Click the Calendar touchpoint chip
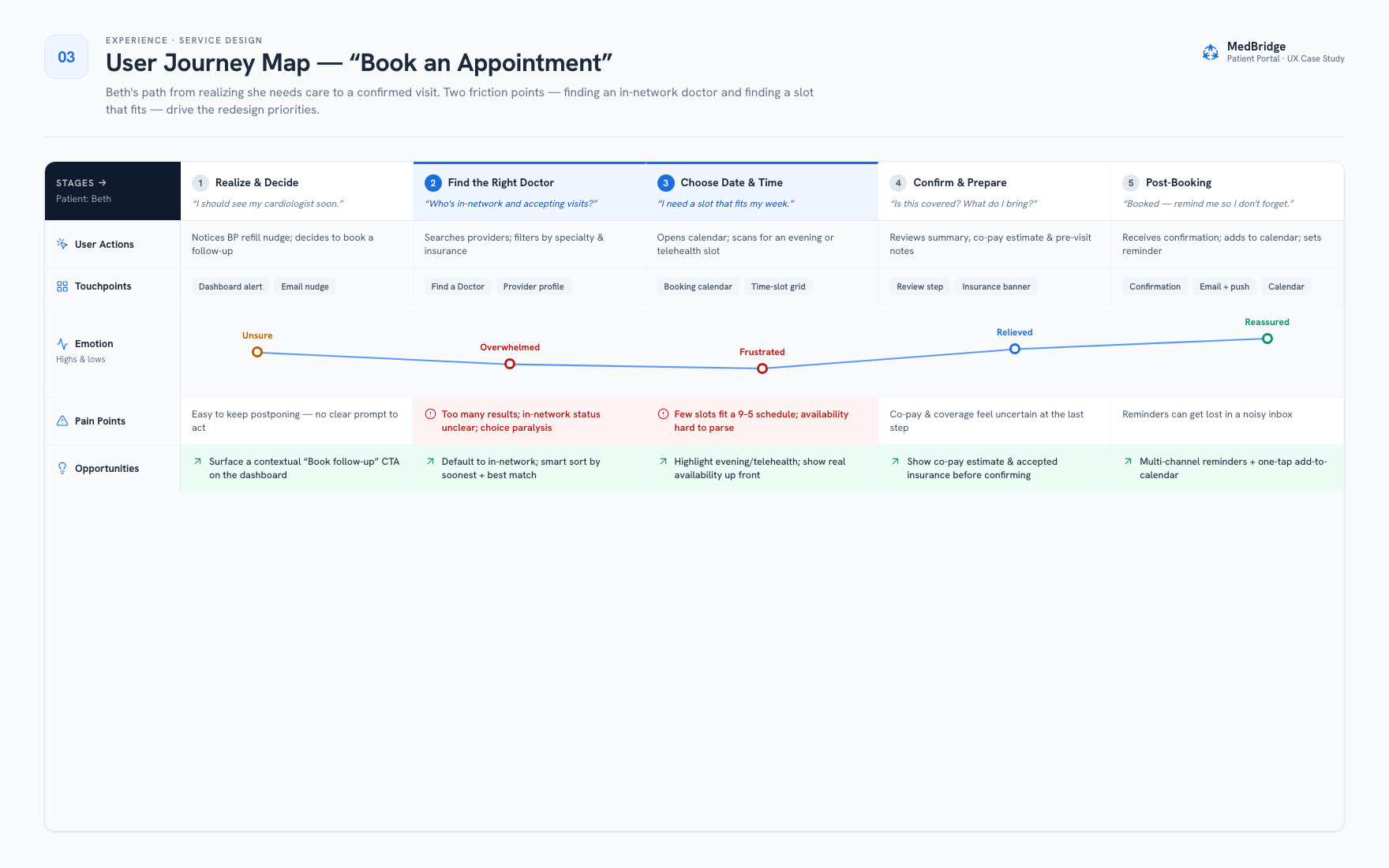This screenshot has width=1389, height=868. pos(1286,286)
